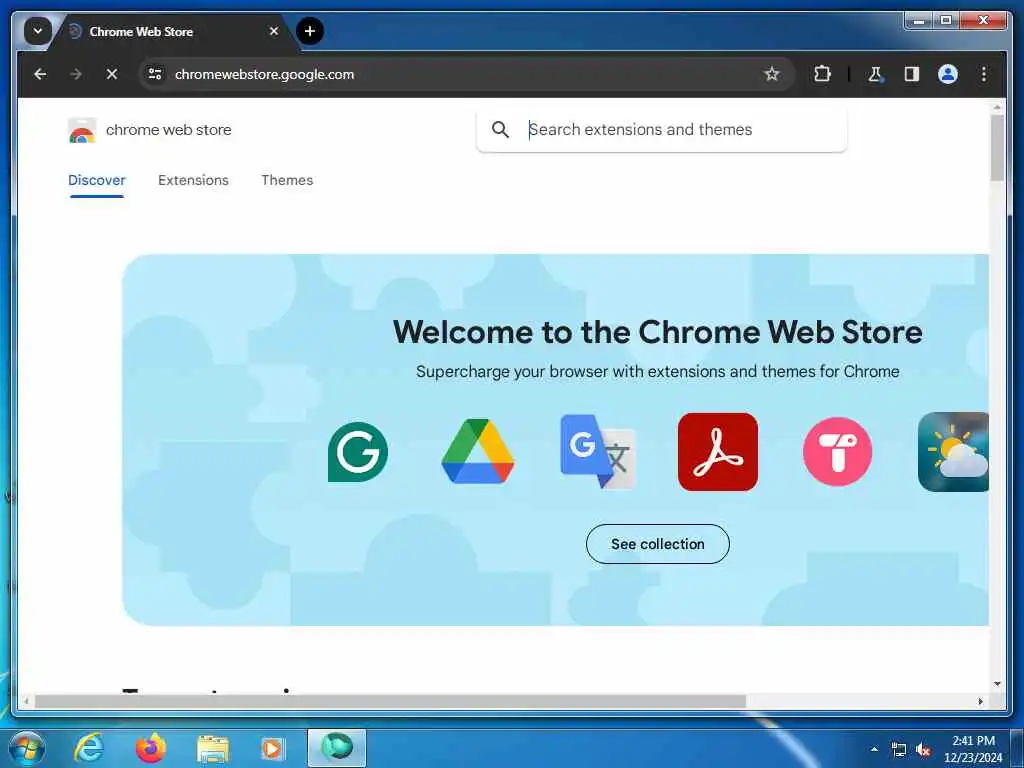Open the File Explorer taskbar icon
Image resolution: width=1024 pixels, height=768 pixels.
[213, 750]
